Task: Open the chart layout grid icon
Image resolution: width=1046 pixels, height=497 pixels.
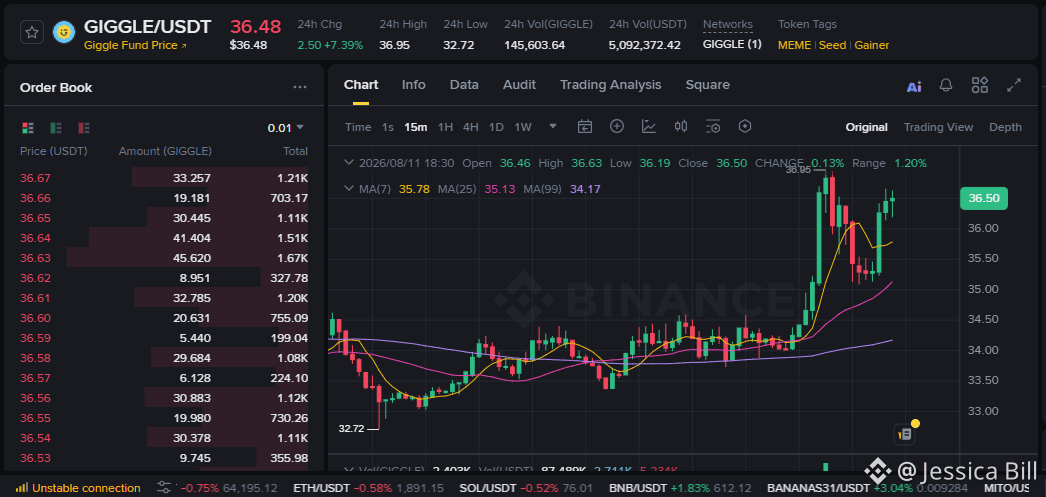Action: click(979, 85)
